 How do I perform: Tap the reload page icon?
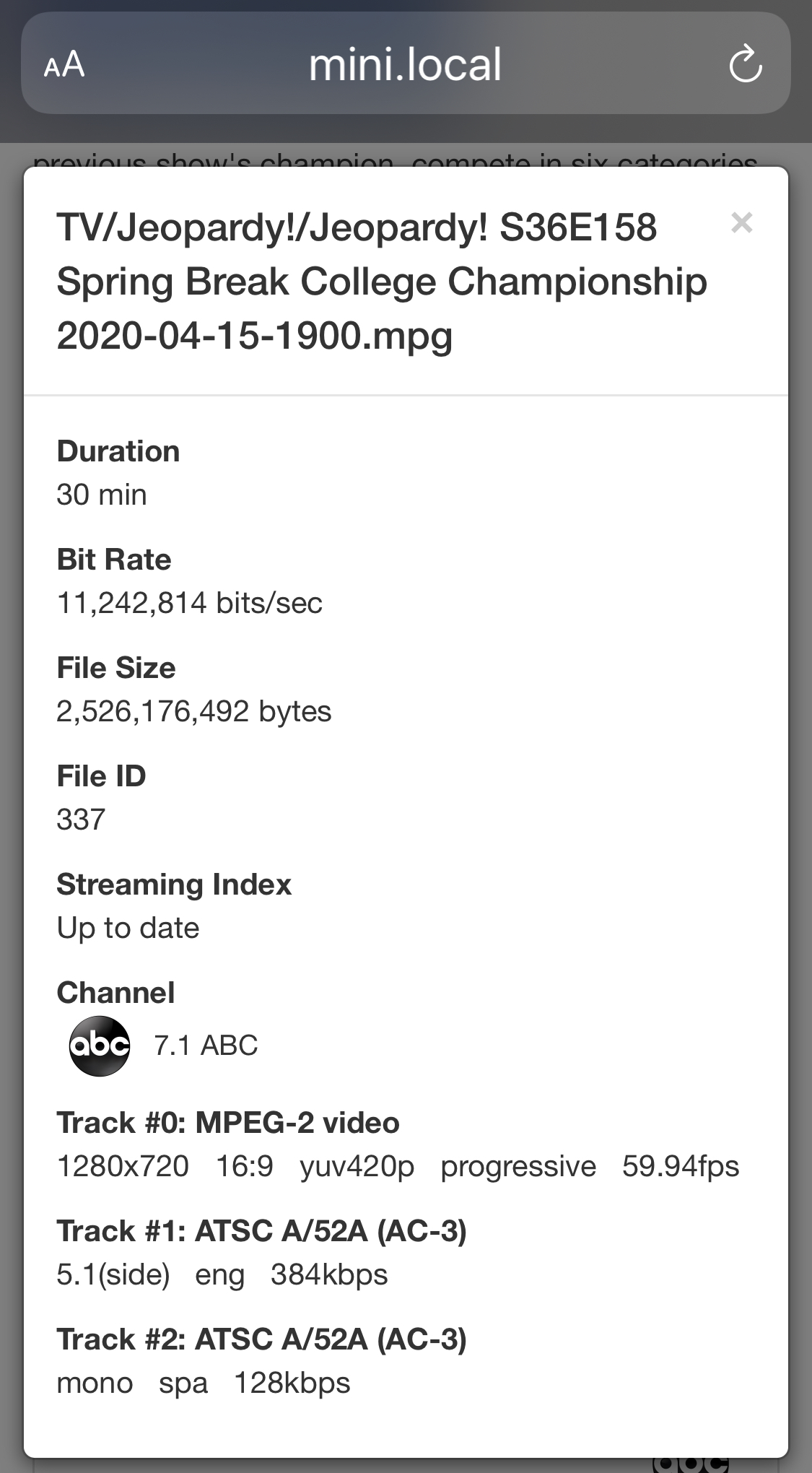pos(745,64)
